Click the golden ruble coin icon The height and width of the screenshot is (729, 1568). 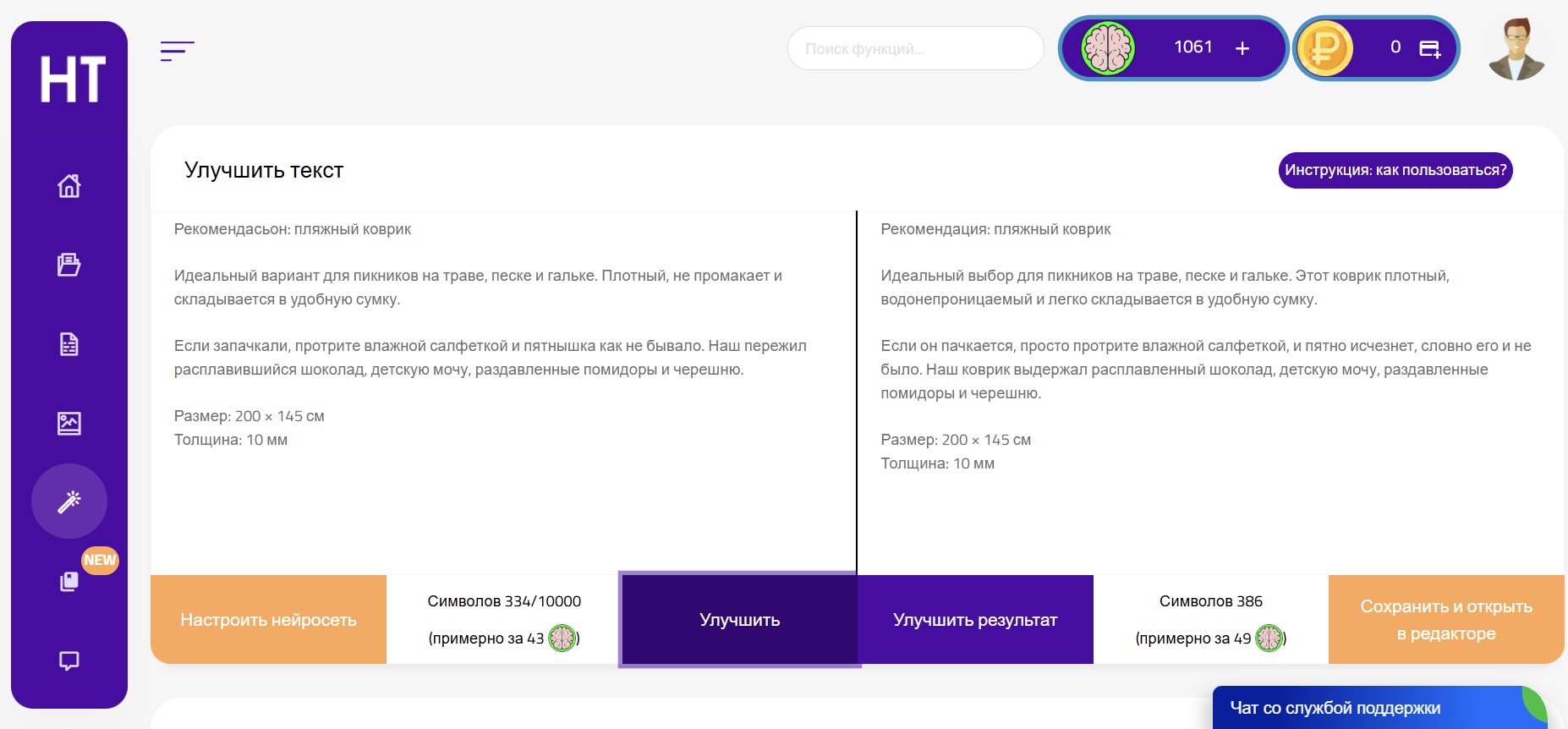[x=1324, y=49]
